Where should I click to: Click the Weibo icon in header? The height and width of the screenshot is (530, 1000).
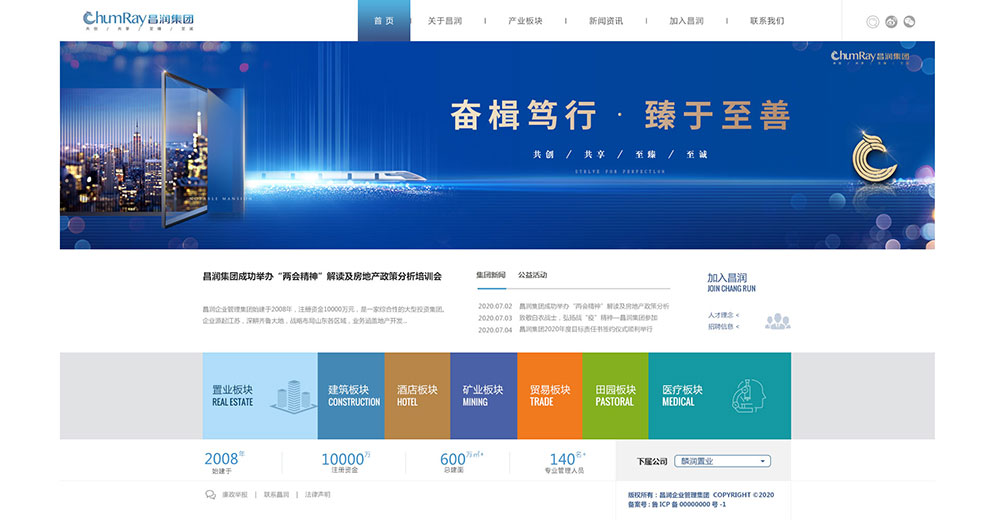(891, 21)
